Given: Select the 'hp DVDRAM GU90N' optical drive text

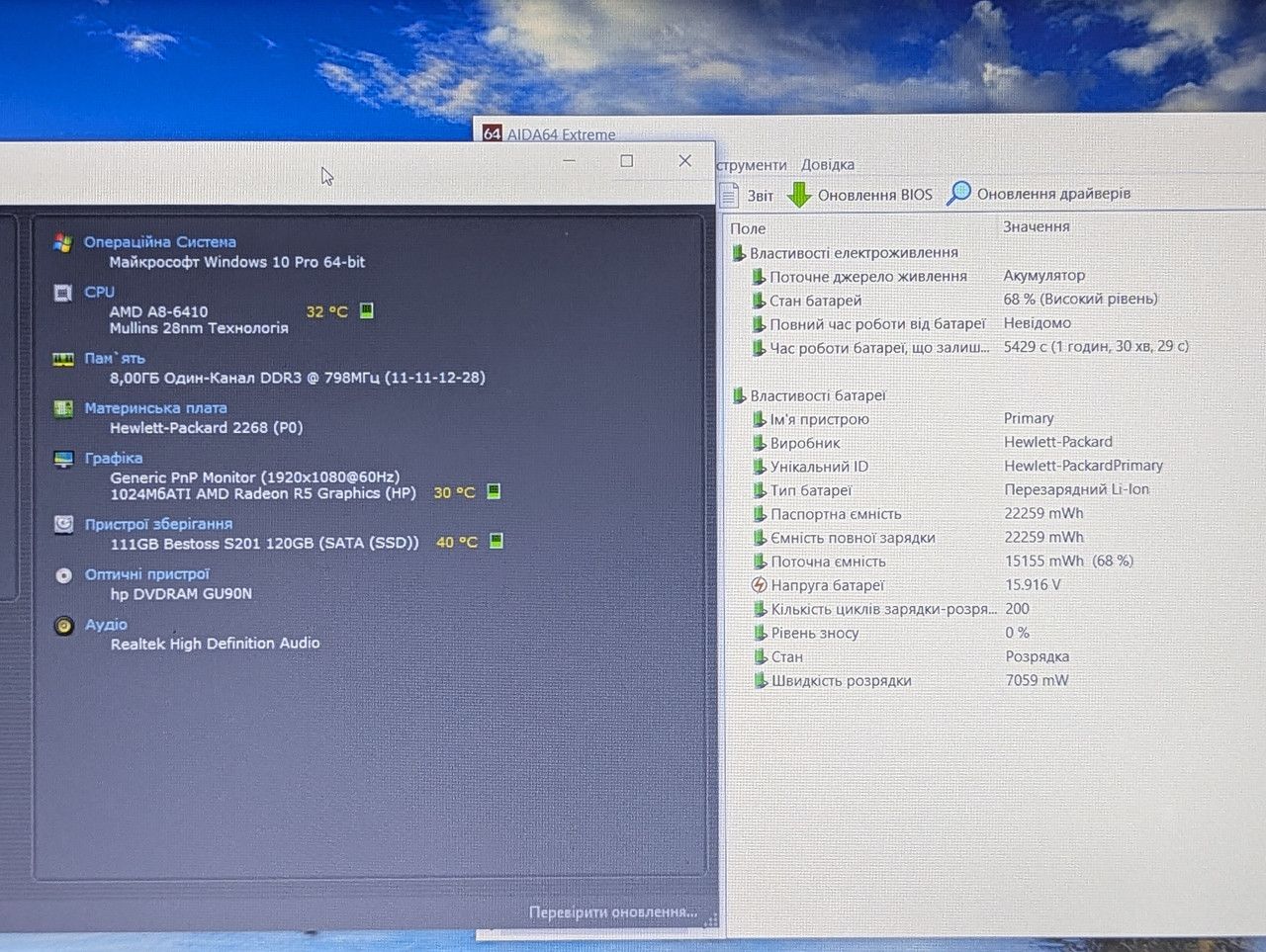Looking at the screenshot, I should point(181,594).
